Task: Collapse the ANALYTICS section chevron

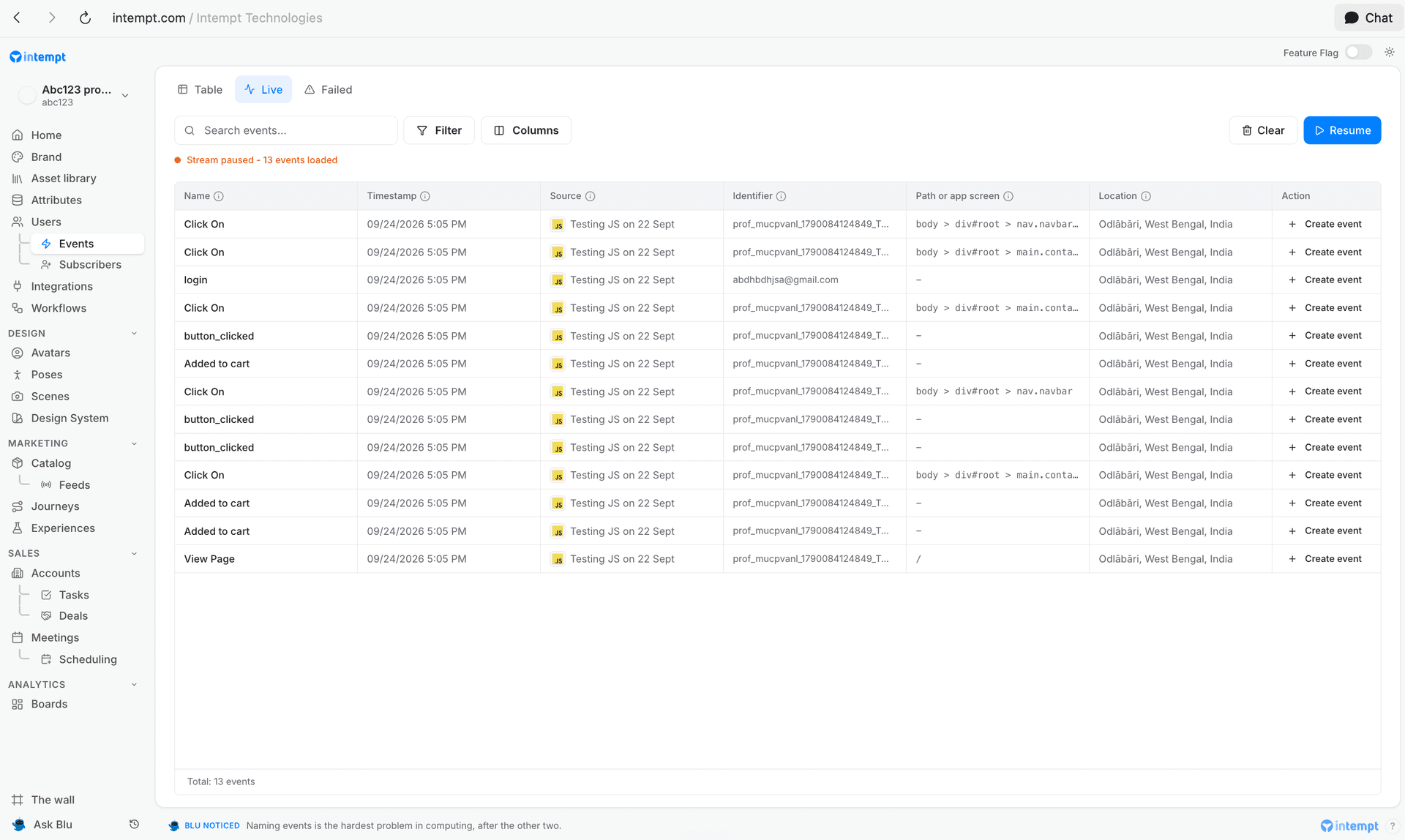Action: pos(134,685)
